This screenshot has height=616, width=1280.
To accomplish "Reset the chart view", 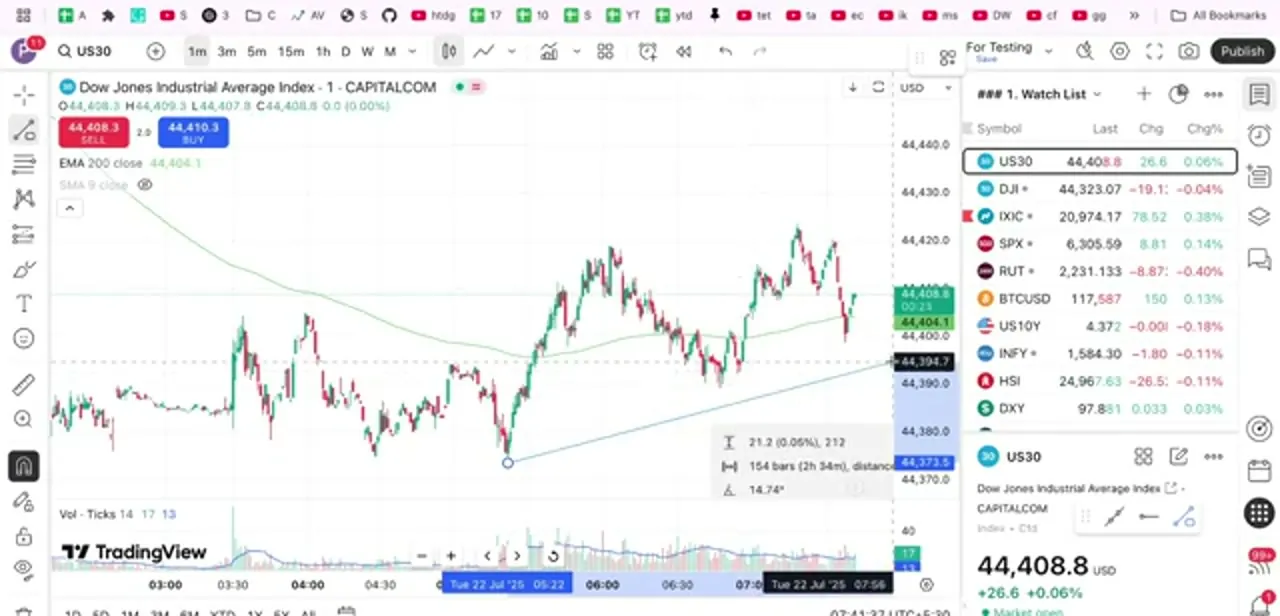I will pos(553,556).
